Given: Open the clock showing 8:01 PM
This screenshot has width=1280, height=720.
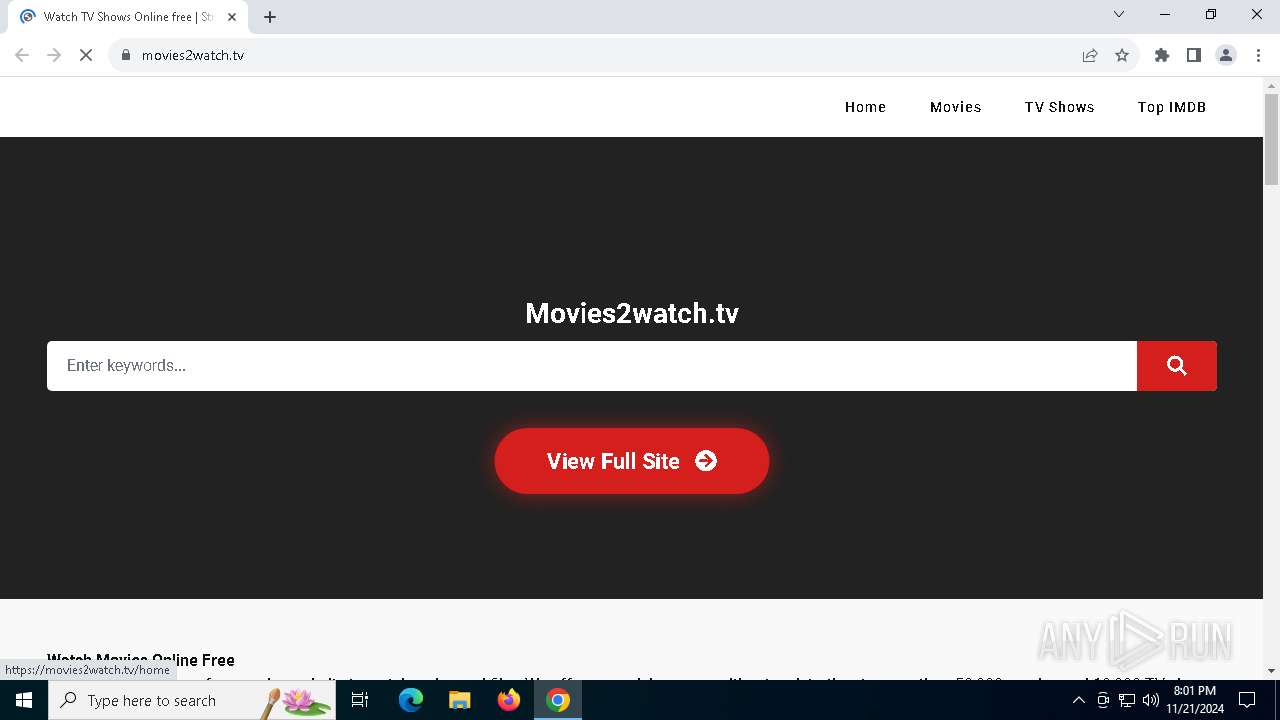Looking at the screenshot, I should (x=1195, y=700).
